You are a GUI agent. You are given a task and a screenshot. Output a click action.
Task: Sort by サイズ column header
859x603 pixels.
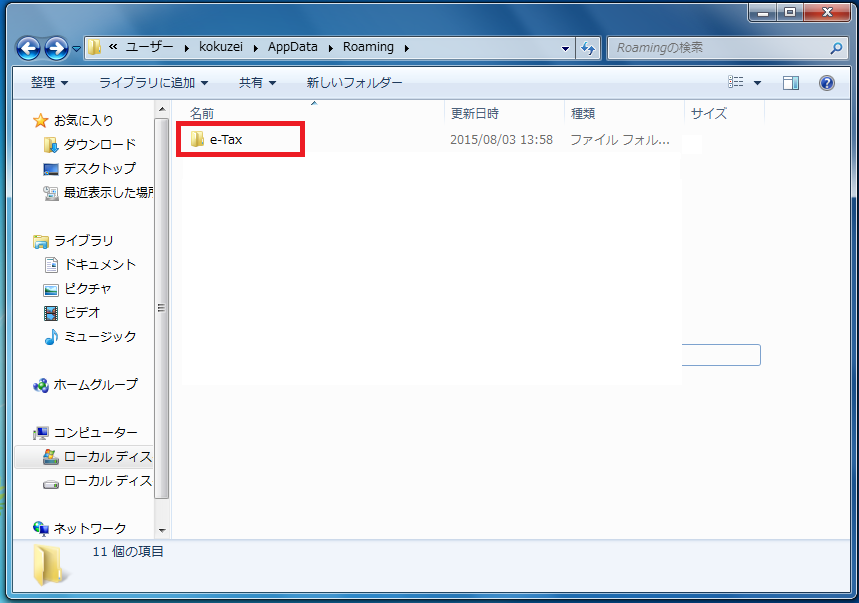(x=708, y=113)
